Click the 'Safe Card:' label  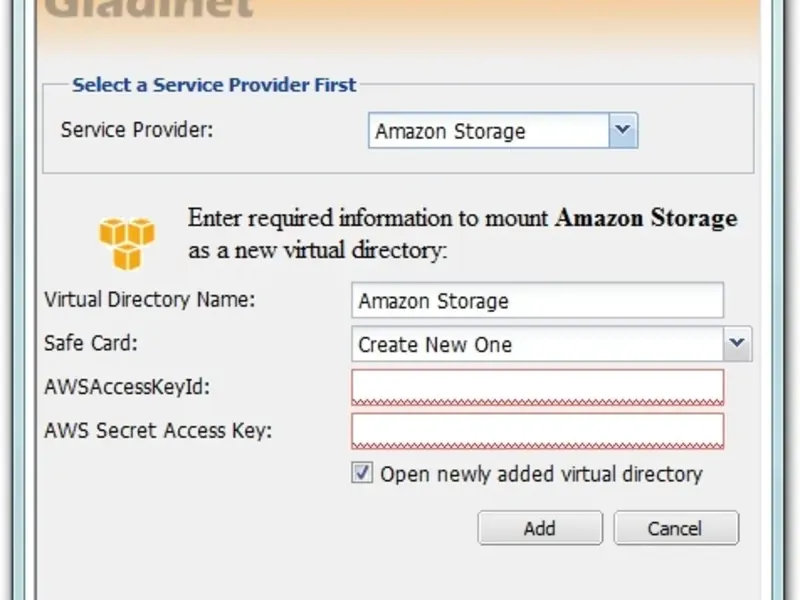(x=91, y=343)
